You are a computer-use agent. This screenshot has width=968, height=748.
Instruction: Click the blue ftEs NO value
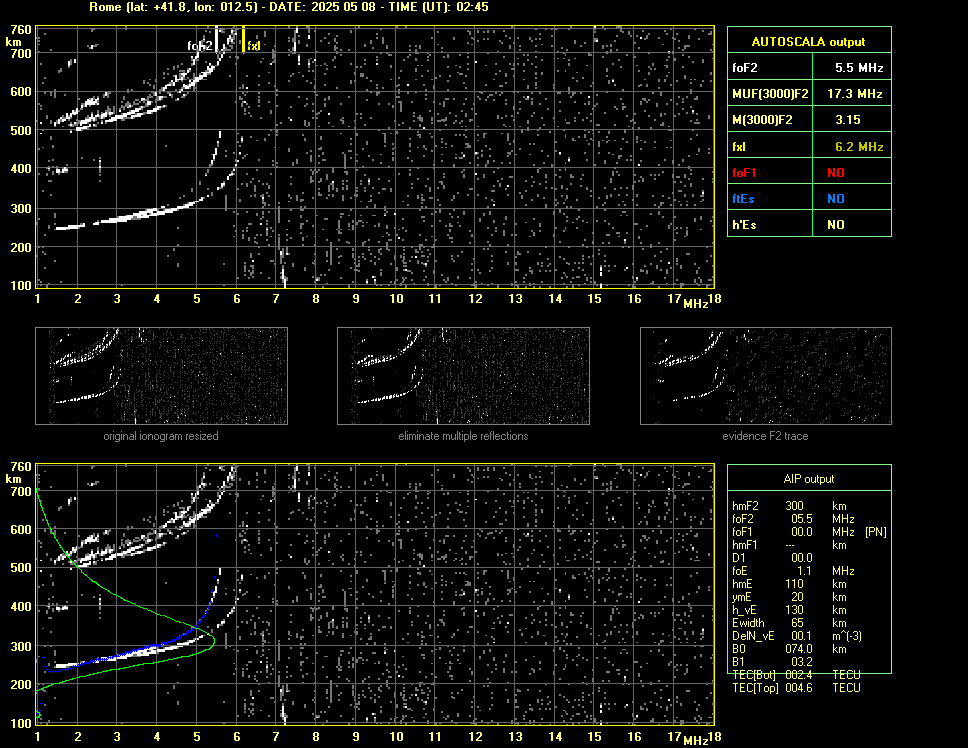coord(836,199)
